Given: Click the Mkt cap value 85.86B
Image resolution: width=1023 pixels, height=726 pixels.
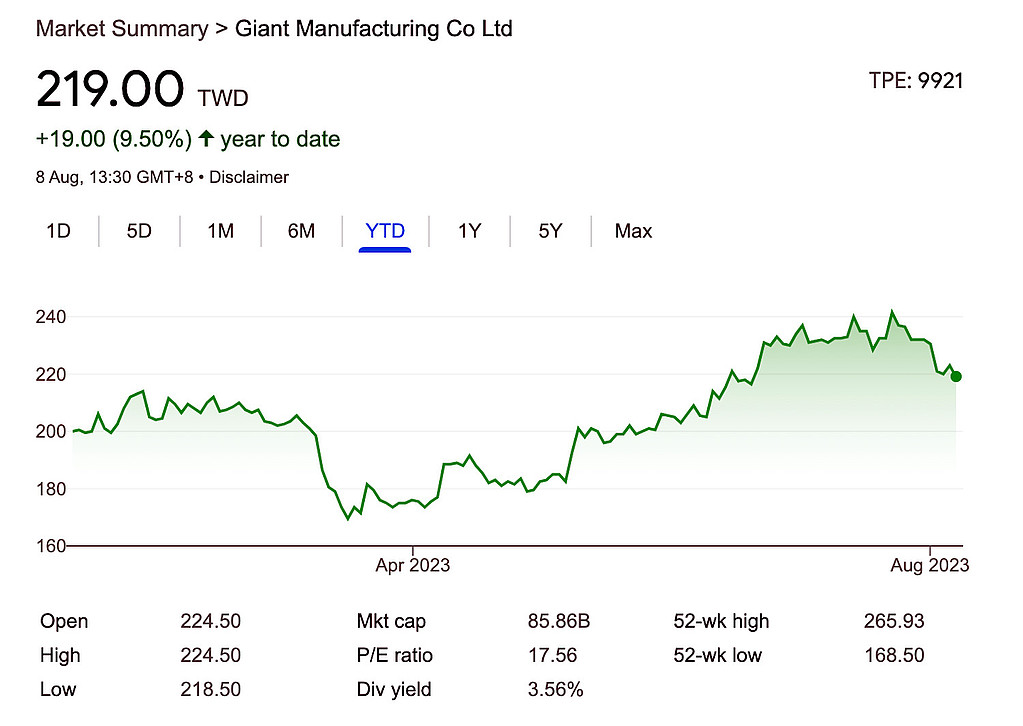Looking at the screenshot, I should point(559,621).
